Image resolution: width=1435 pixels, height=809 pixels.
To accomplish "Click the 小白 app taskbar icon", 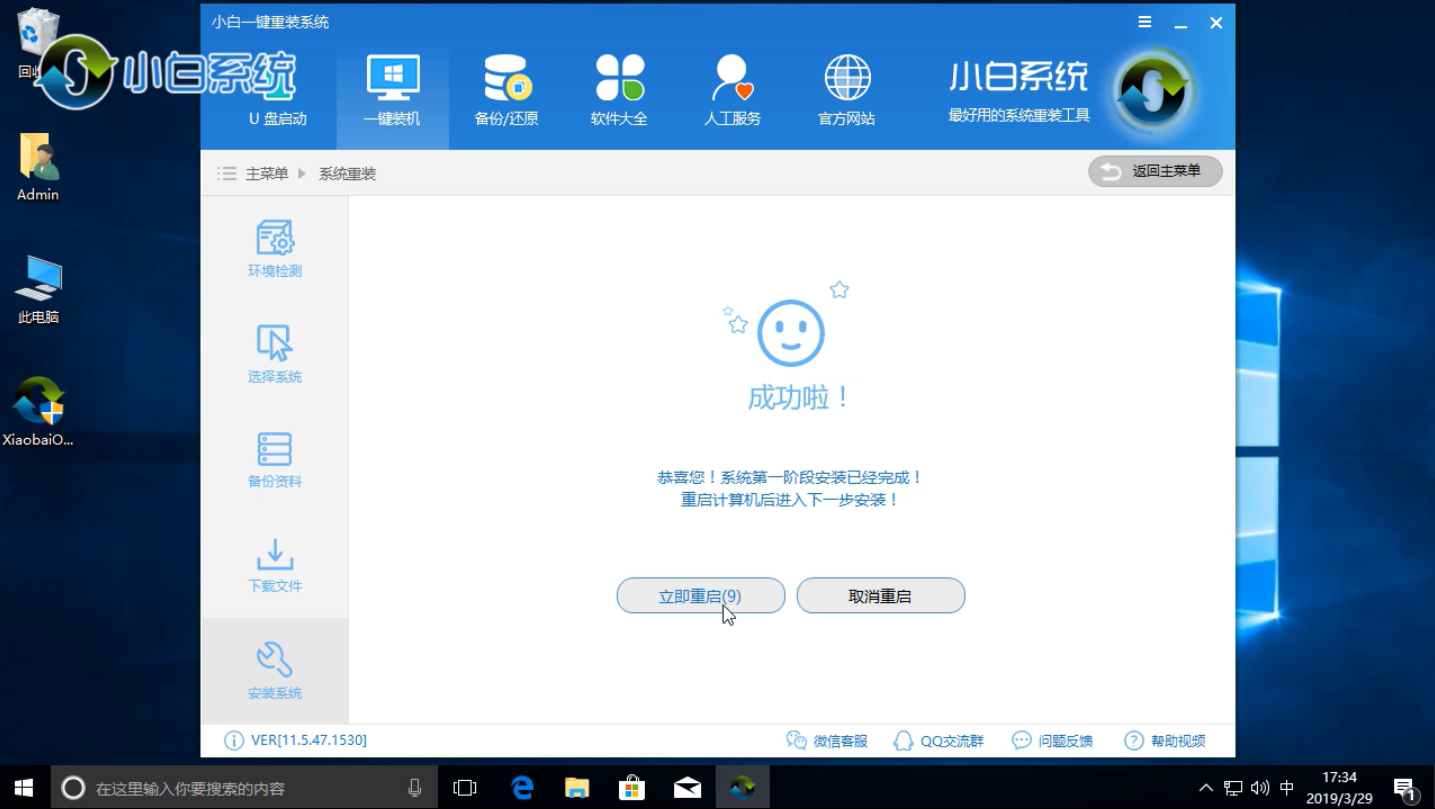I will point(742,788).
